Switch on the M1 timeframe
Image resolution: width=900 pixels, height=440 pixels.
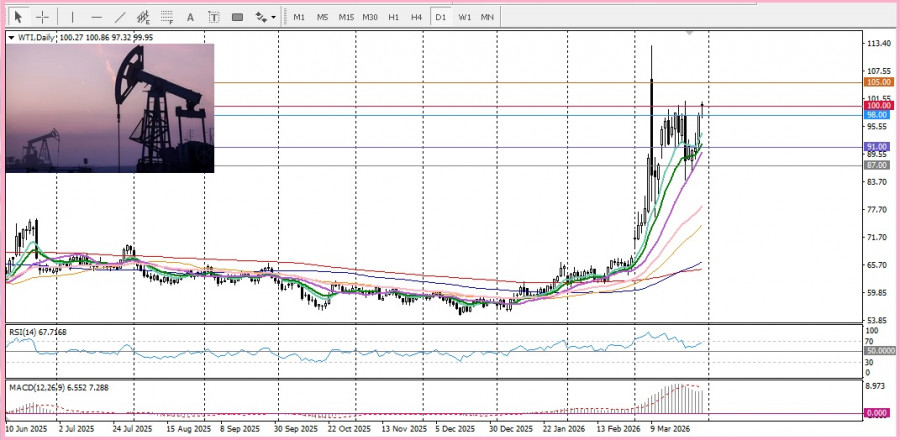click(299, 17)
